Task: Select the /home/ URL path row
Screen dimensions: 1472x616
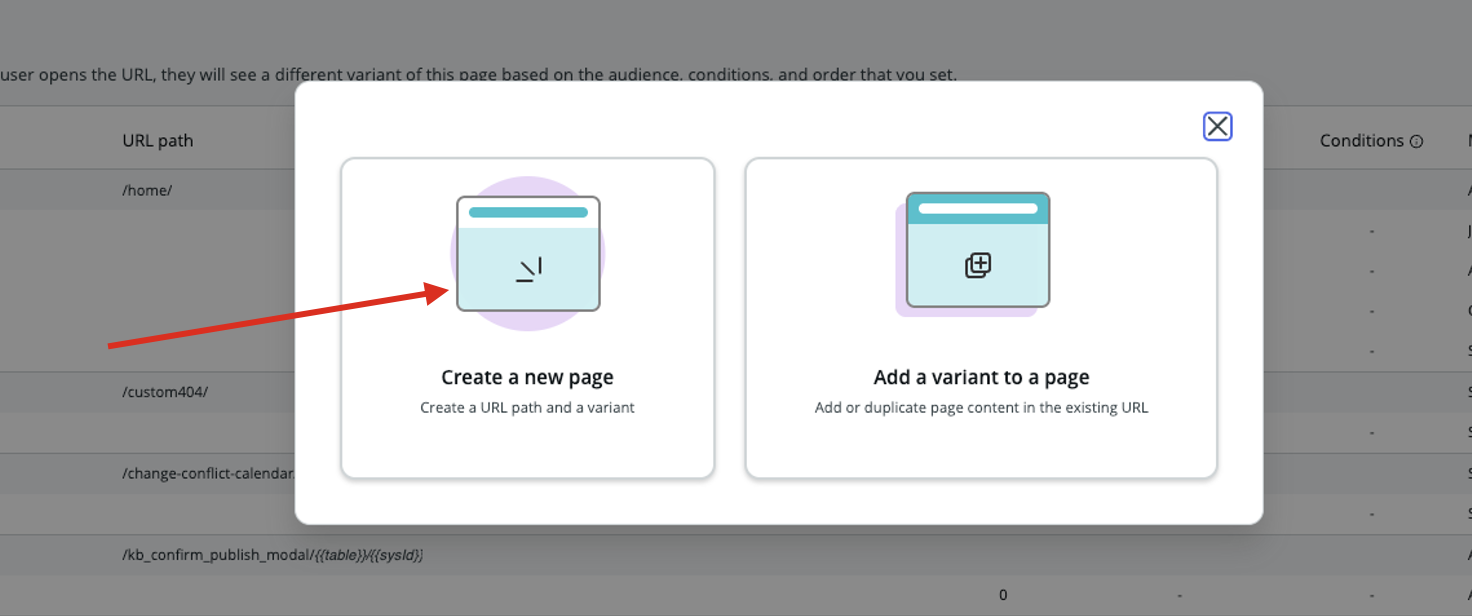Action: 147,190
